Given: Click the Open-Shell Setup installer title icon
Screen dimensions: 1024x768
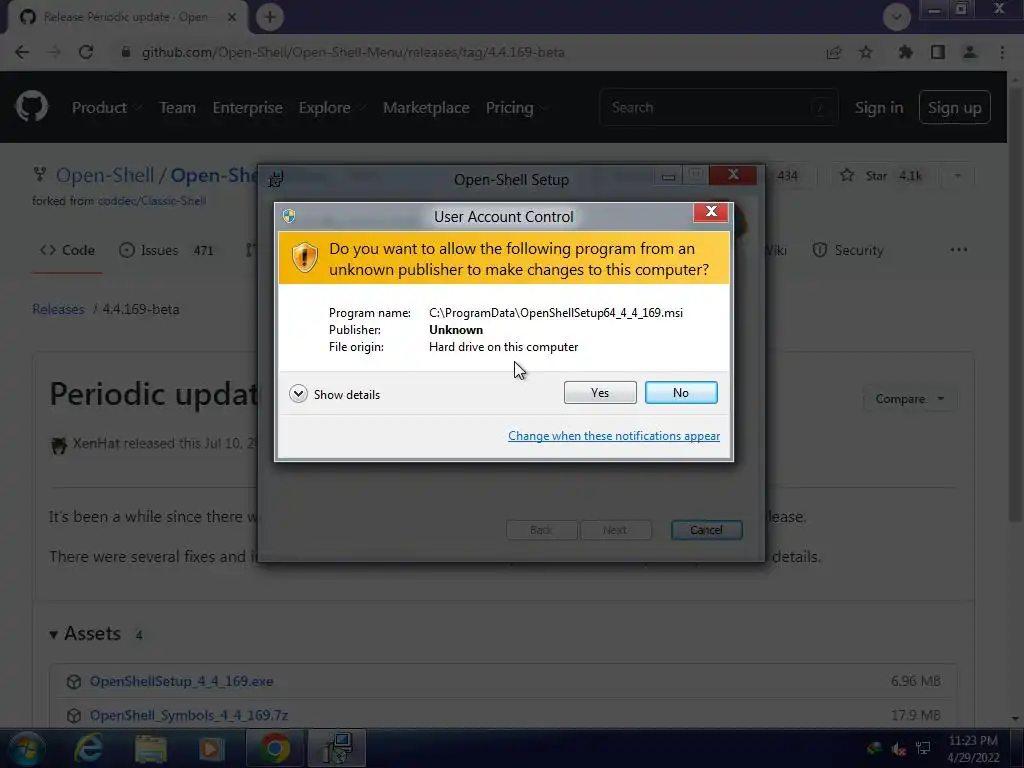Looking at the screenshot, I should (276, 178).
